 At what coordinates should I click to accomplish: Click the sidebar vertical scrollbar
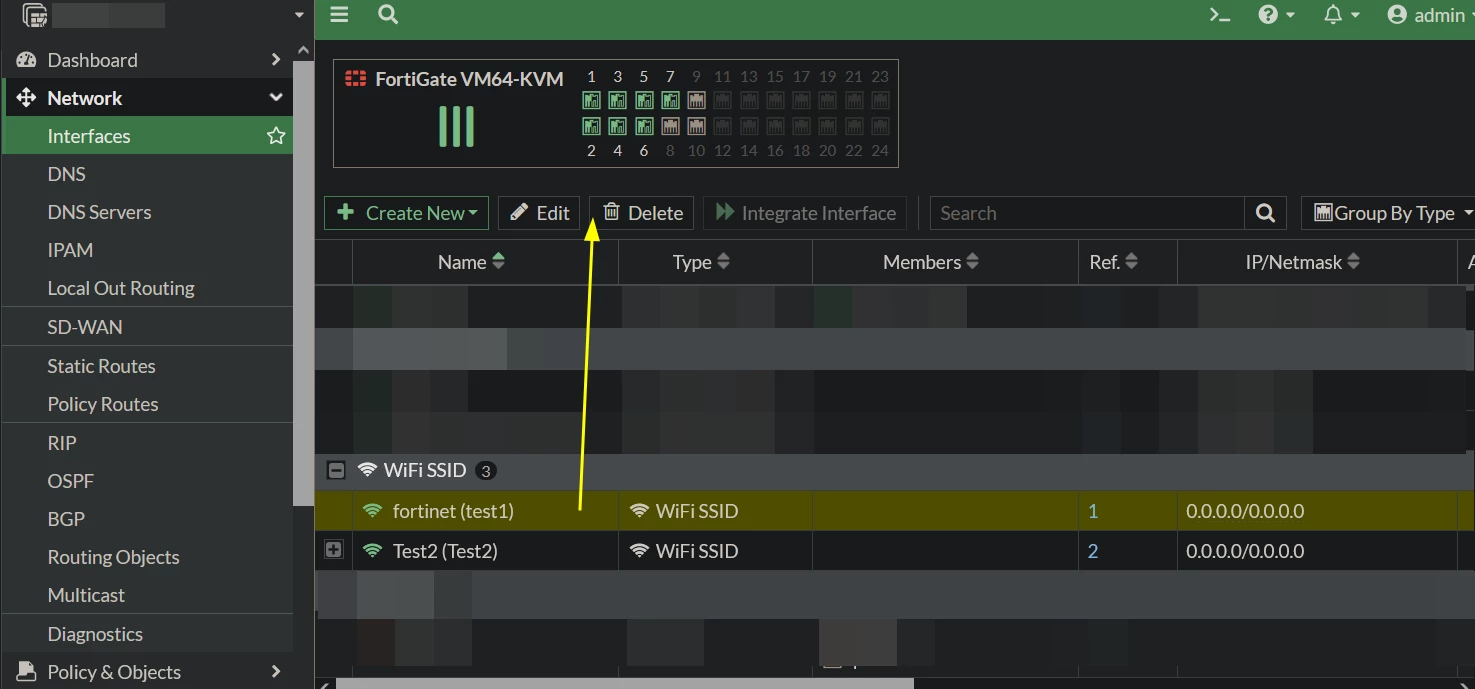click(x=304, y=282)
